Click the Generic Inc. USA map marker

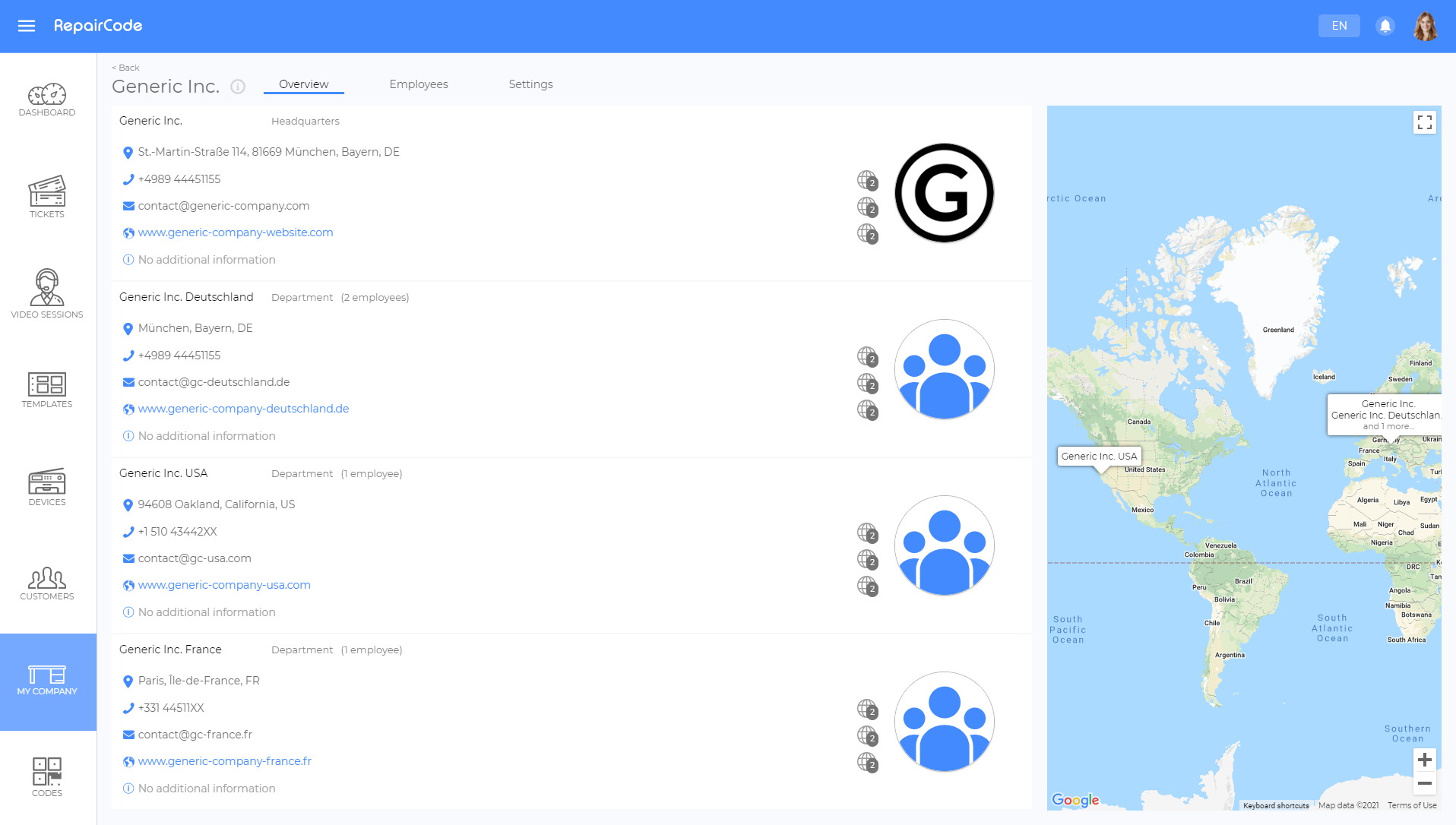[1100, 457]
